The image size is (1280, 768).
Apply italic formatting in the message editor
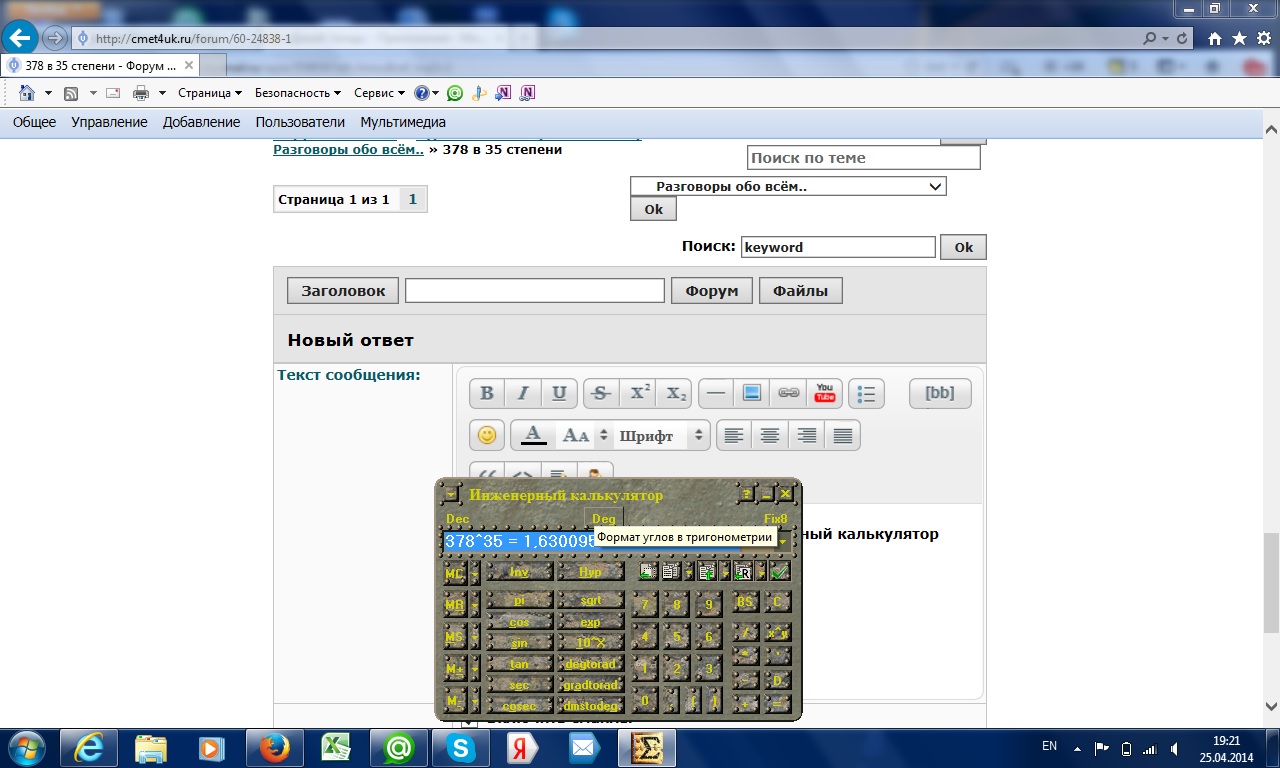[x=523, y=394]
